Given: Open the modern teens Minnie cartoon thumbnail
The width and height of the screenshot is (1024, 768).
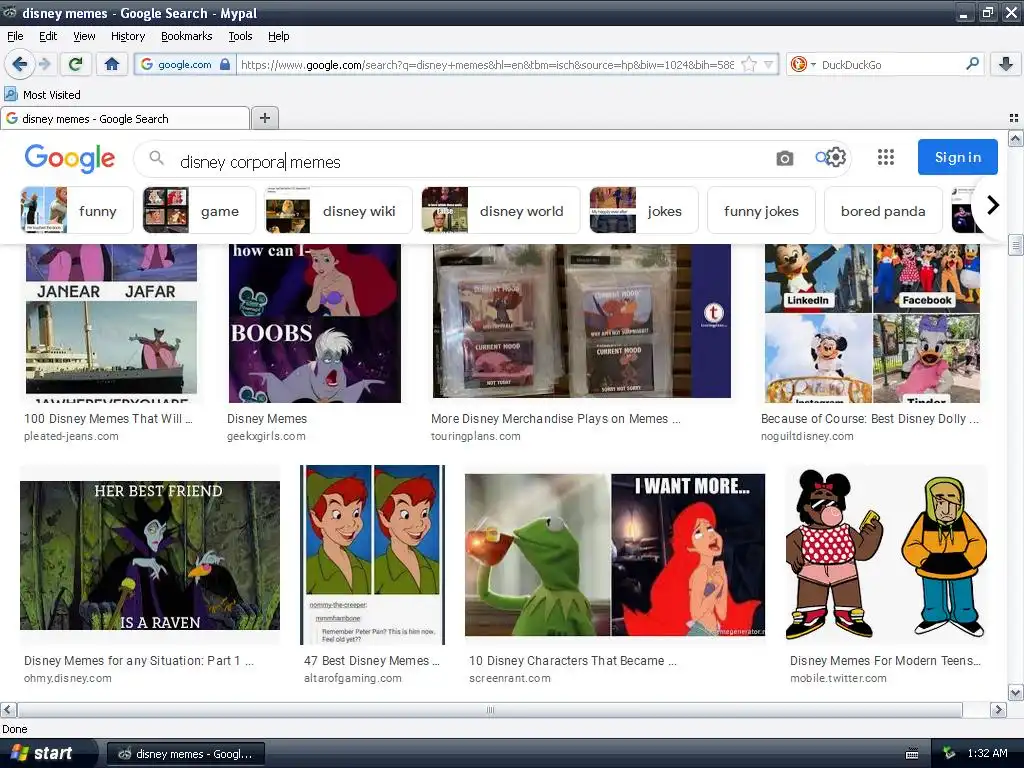Looking at the screenshot, I should (886, 554).
